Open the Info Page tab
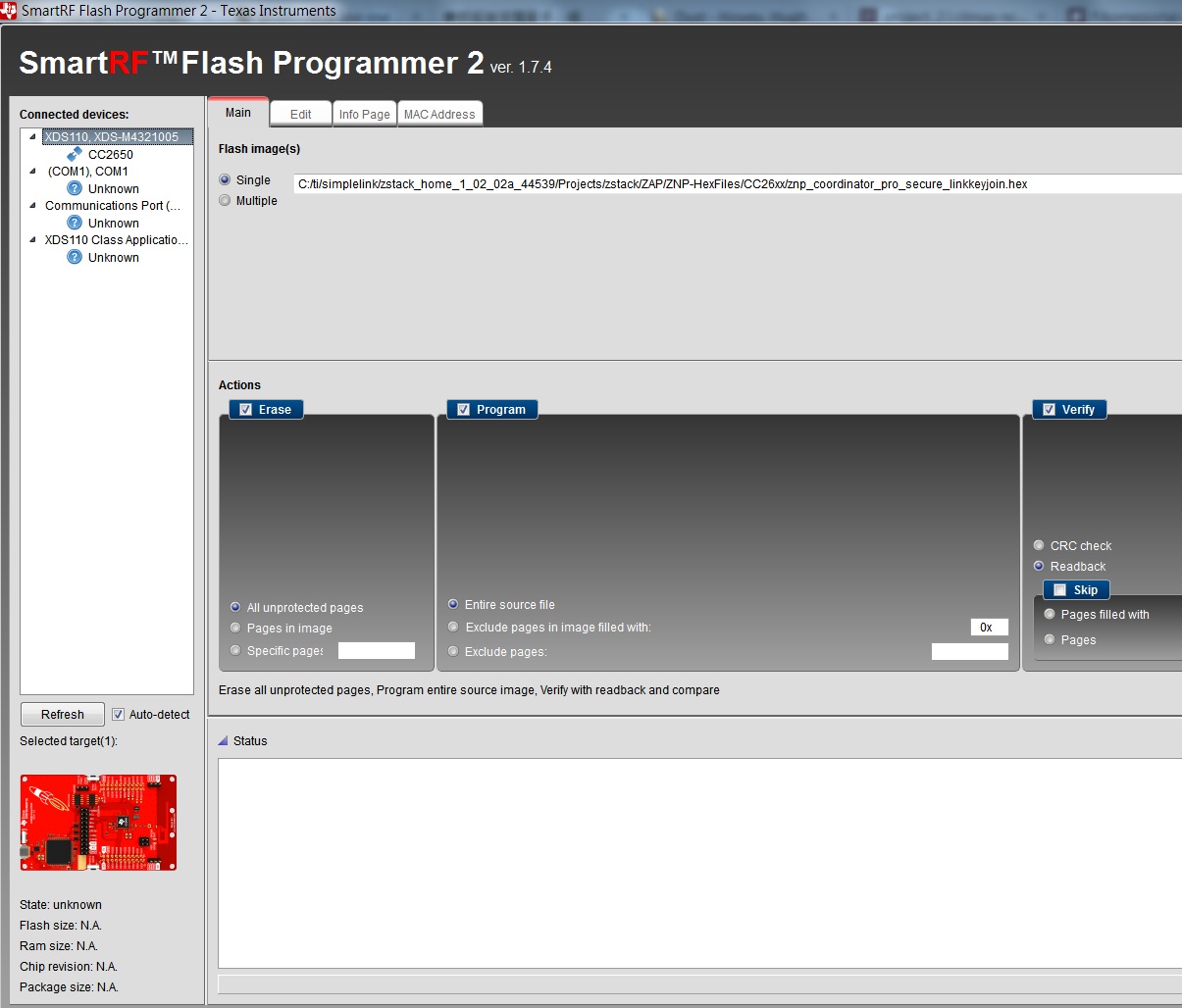 click(x=365, y=114)
